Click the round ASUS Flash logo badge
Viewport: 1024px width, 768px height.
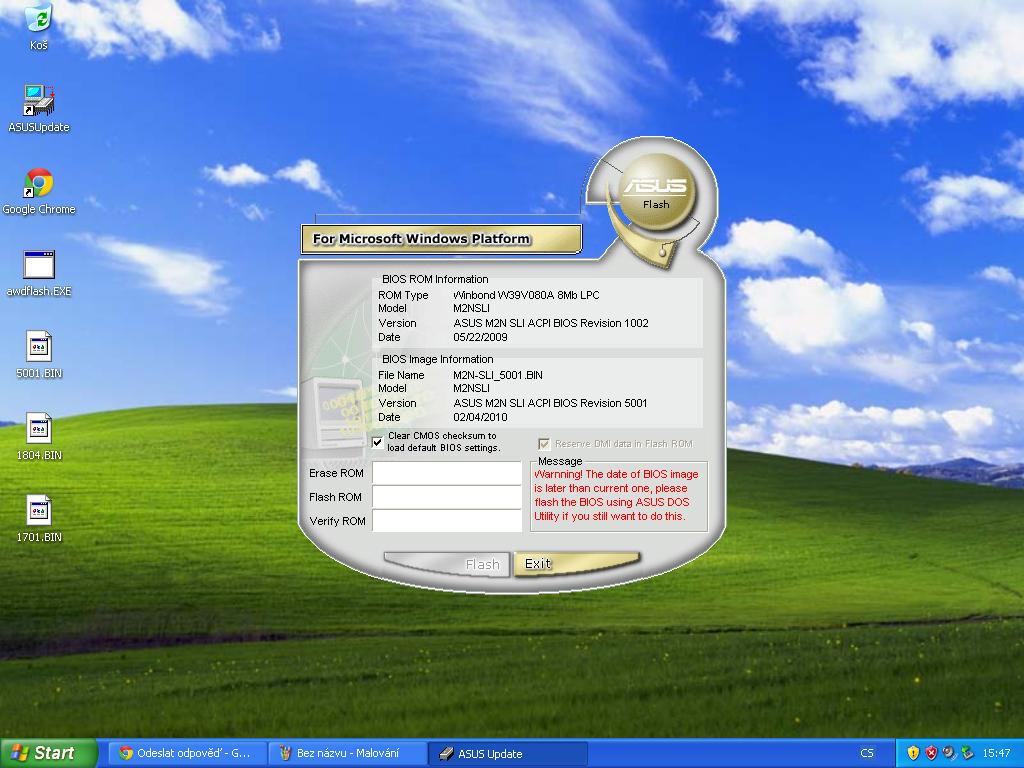pyautogui.click(x=656, y=191)
